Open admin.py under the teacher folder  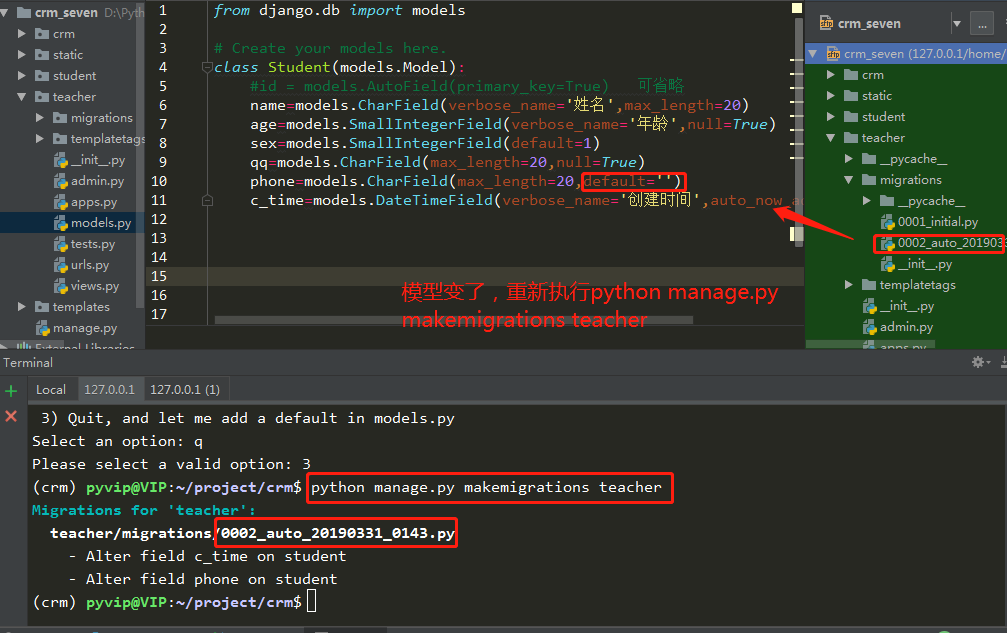click(97, 181)
